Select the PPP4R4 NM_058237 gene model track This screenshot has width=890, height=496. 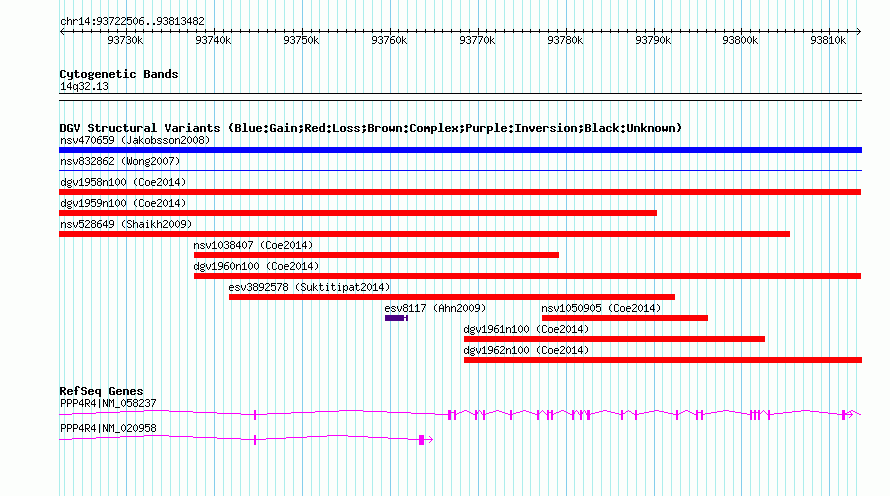click(460, 415)
